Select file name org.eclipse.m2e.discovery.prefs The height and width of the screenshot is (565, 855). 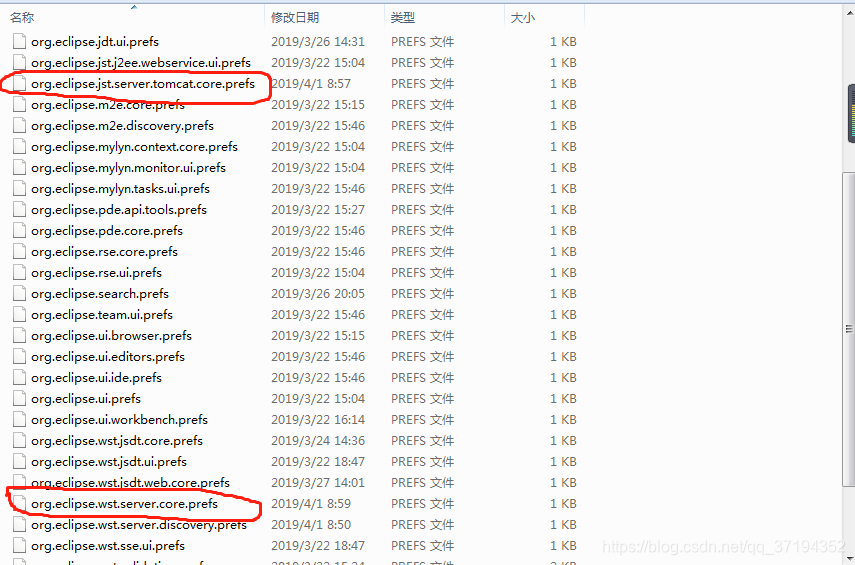(x=122, y=125)
